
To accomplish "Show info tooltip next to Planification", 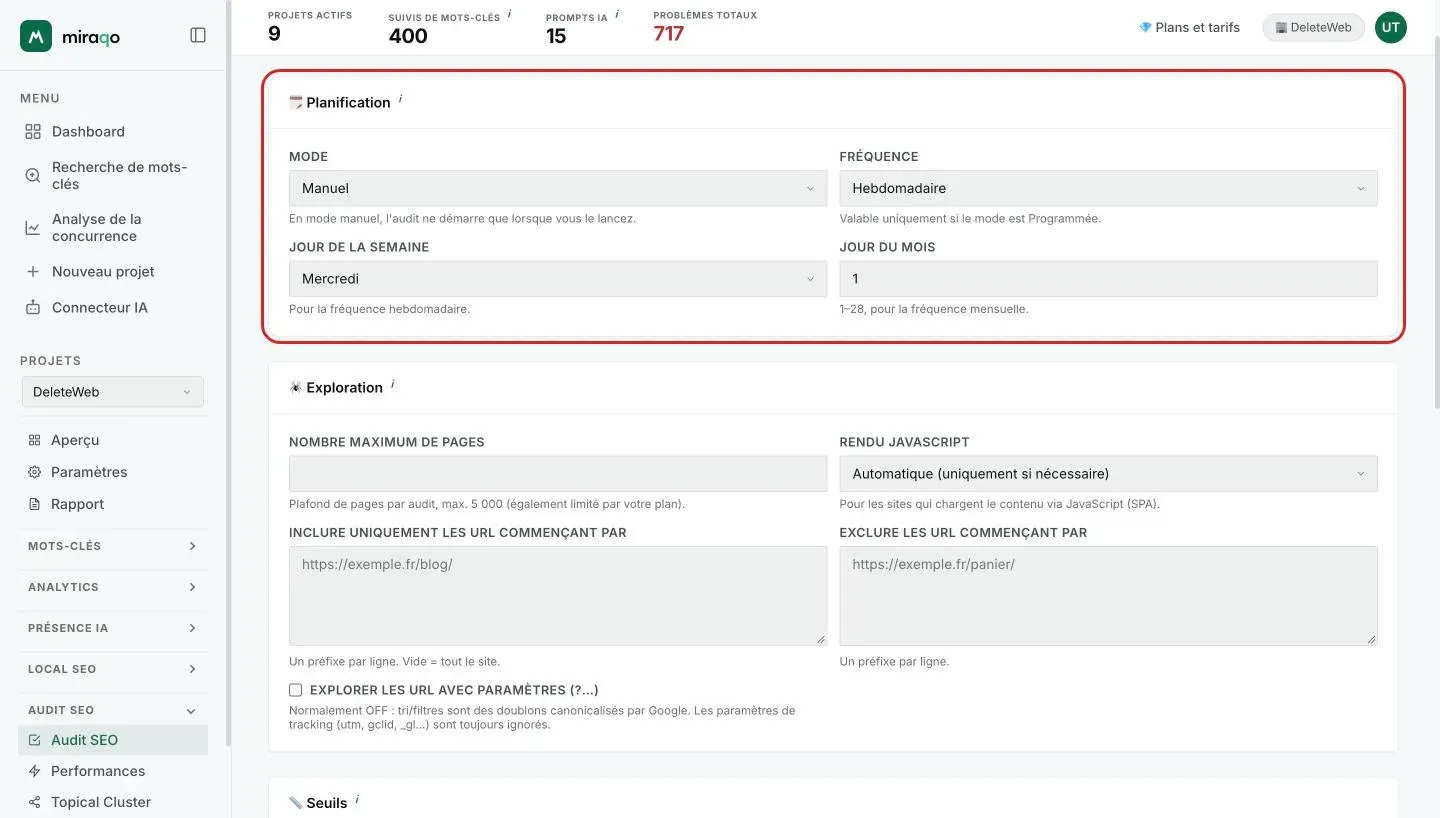I will point(400,99).
